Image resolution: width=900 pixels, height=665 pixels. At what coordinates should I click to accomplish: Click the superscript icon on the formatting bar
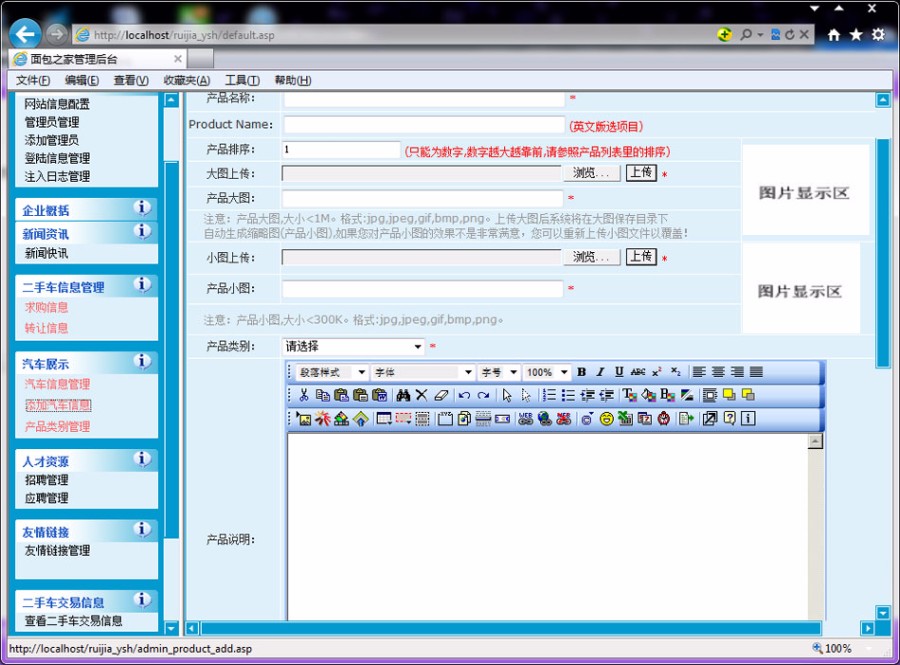click(656, 371)
